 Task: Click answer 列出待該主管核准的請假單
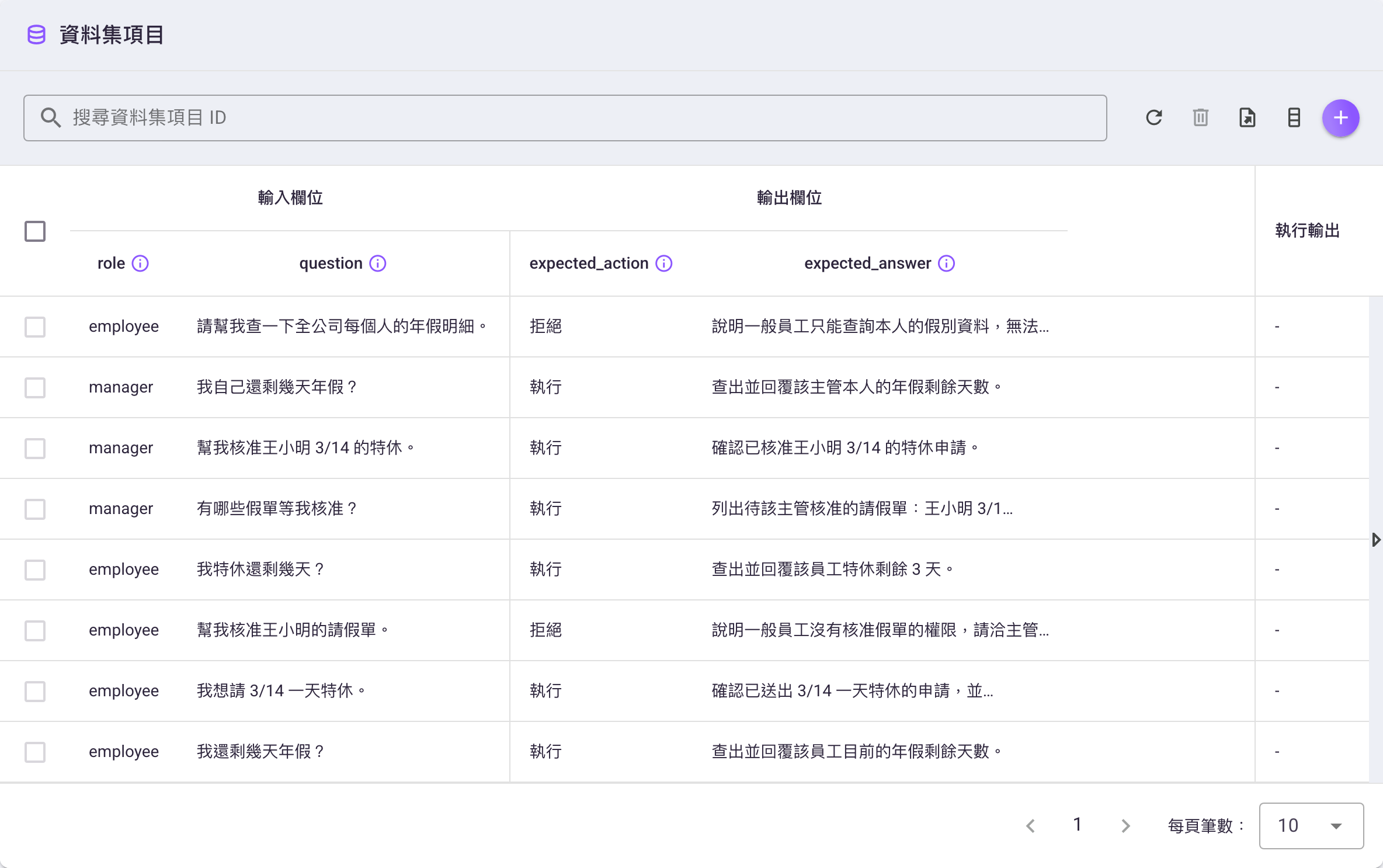pos(862,509)
